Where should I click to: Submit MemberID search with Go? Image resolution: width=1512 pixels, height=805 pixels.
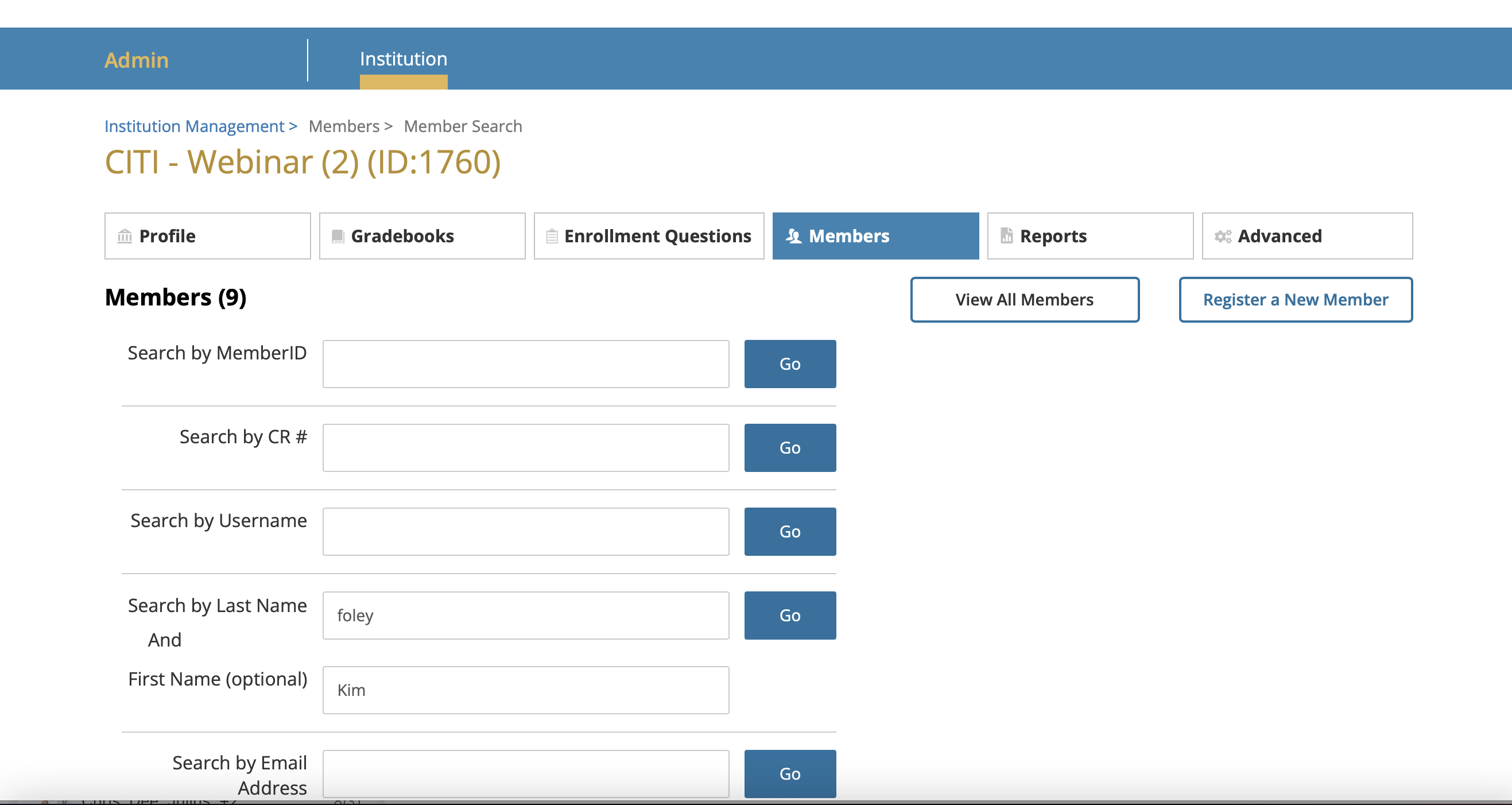coord(790,364)
